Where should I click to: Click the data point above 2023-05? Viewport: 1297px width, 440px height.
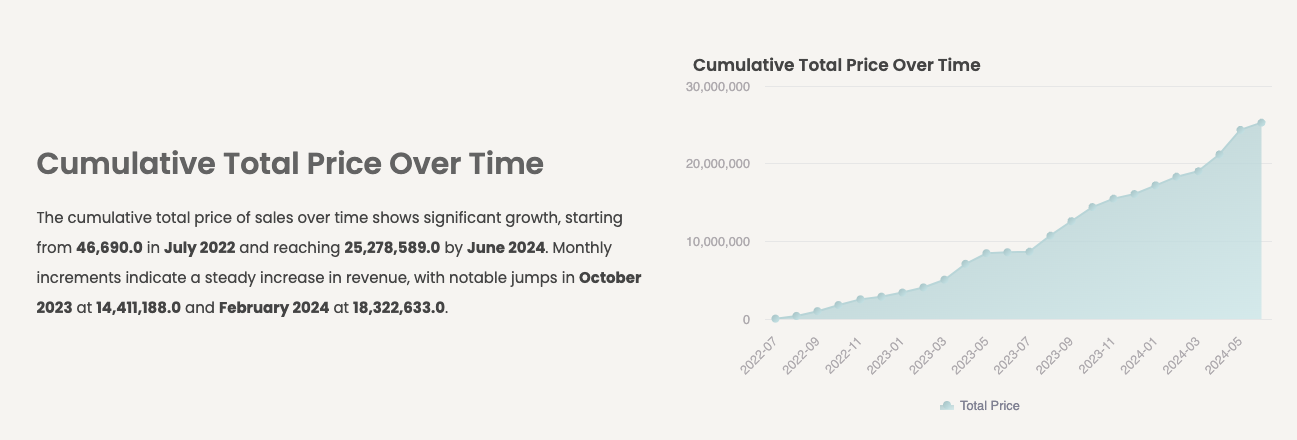(x=986, y=253)
